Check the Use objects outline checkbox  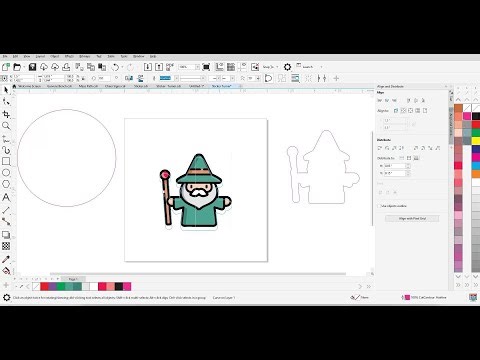click(x=379, y=206)
